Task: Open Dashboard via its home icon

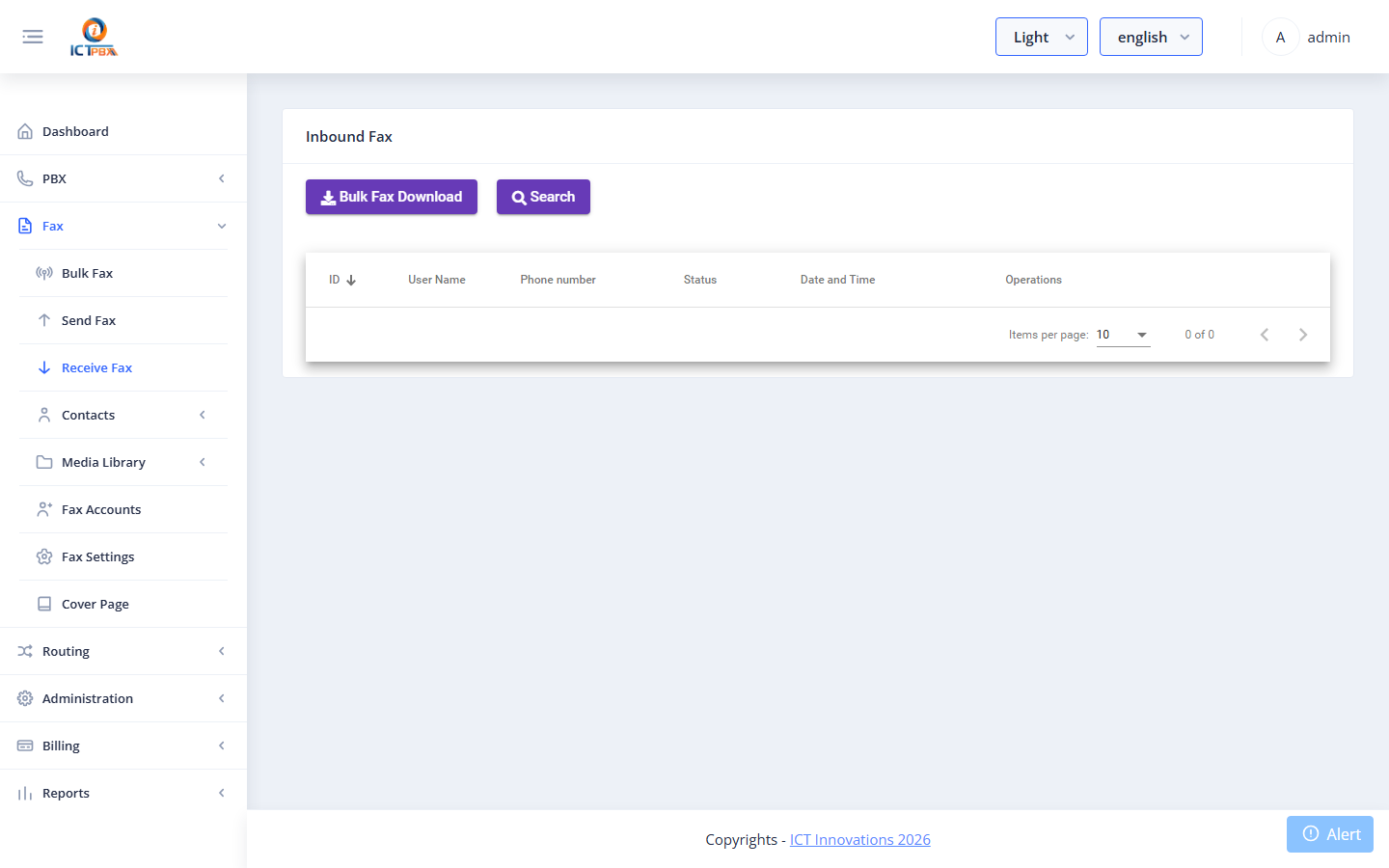Action: pos(25,131)
